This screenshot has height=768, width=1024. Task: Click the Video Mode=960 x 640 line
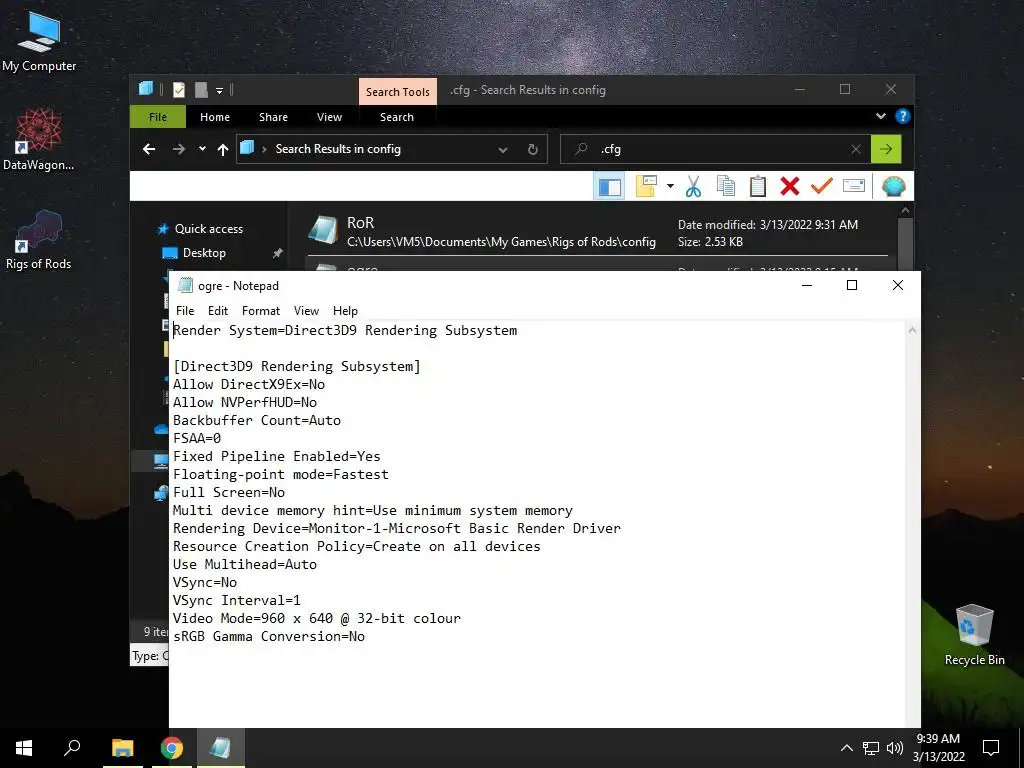click(x=317, y=618)
